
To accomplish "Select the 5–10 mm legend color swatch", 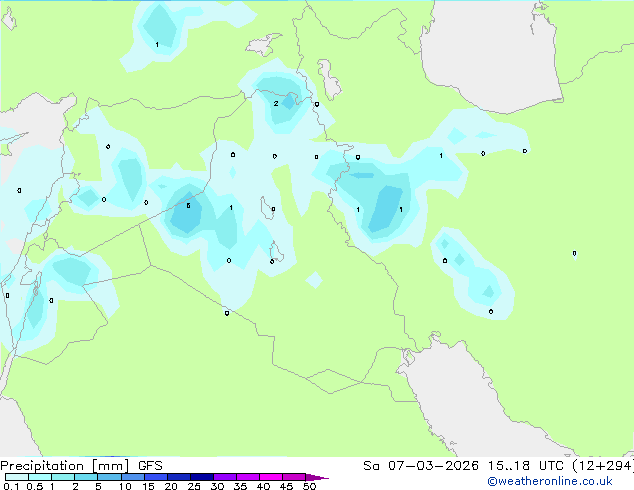I will coord(110,477).
